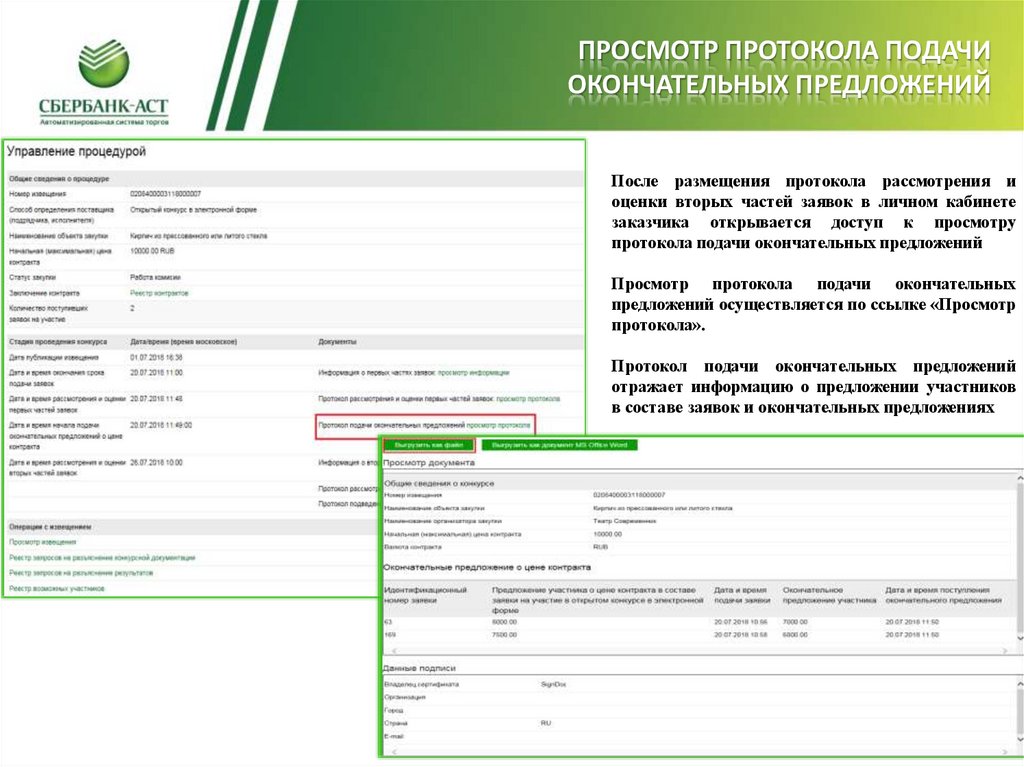Image resolution: width=1024 pixels, height=767 pixels.
Task: Click the 'Работа комиссии' status value
Action: [x=155, y=278]
